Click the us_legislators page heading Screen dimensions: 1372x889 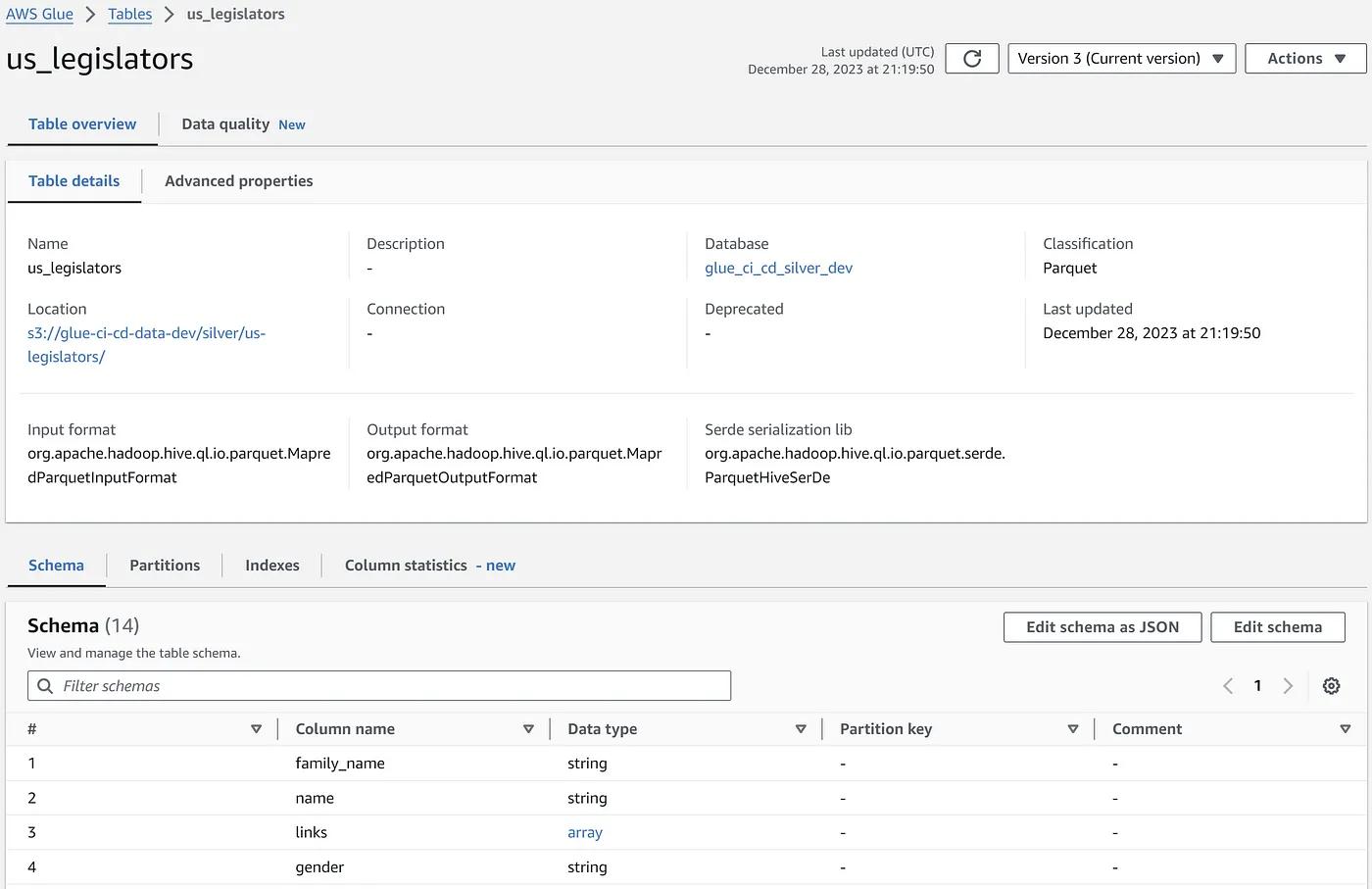click(x=100, y=59)
